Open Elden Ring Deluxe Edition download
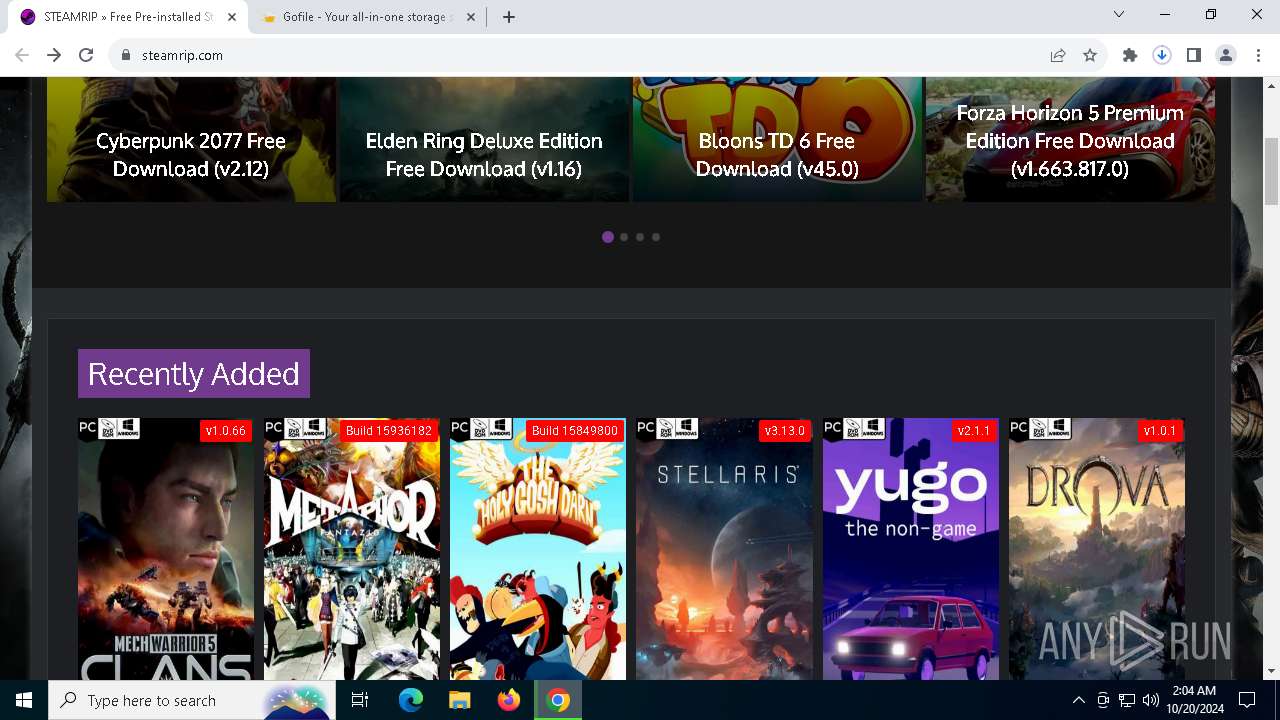This screenshot has height=720, width=1280. [484, 139]
